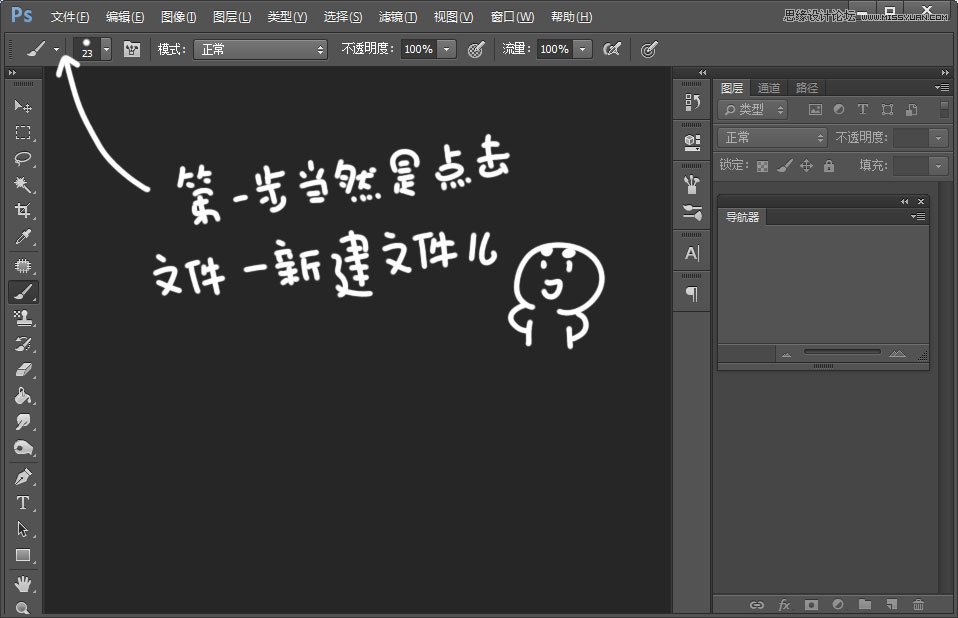958x618 pixels.
Task: Select the Hand tool
Action: tap(23, 584)
